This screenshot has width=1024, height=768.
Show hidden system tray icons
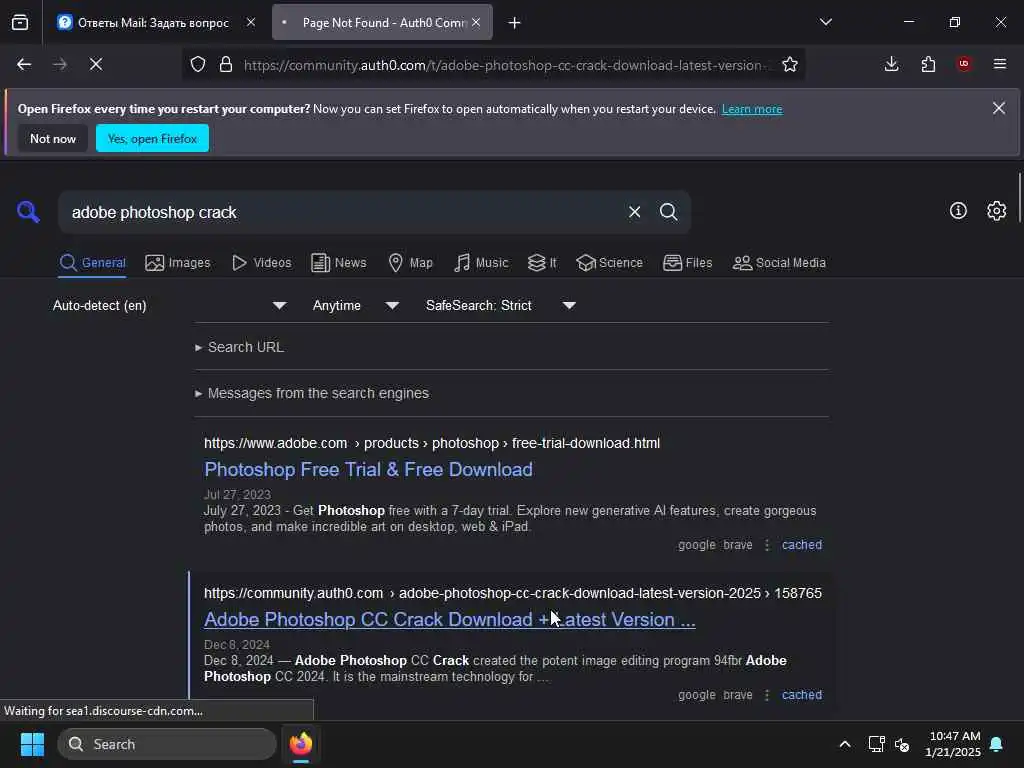click(844, 744)
